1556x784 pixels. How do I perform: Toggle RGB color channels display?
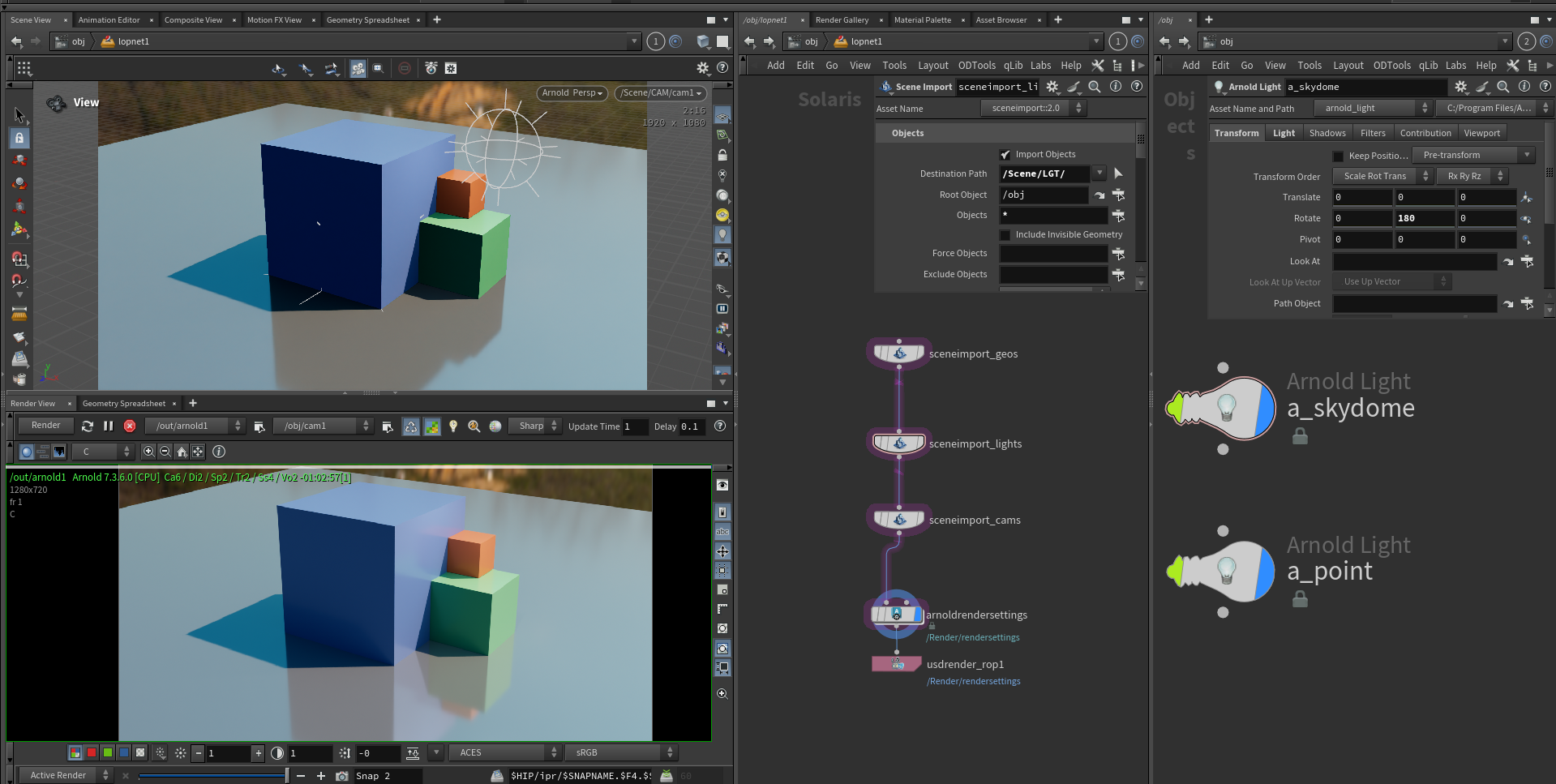click(x=75, y=752)
